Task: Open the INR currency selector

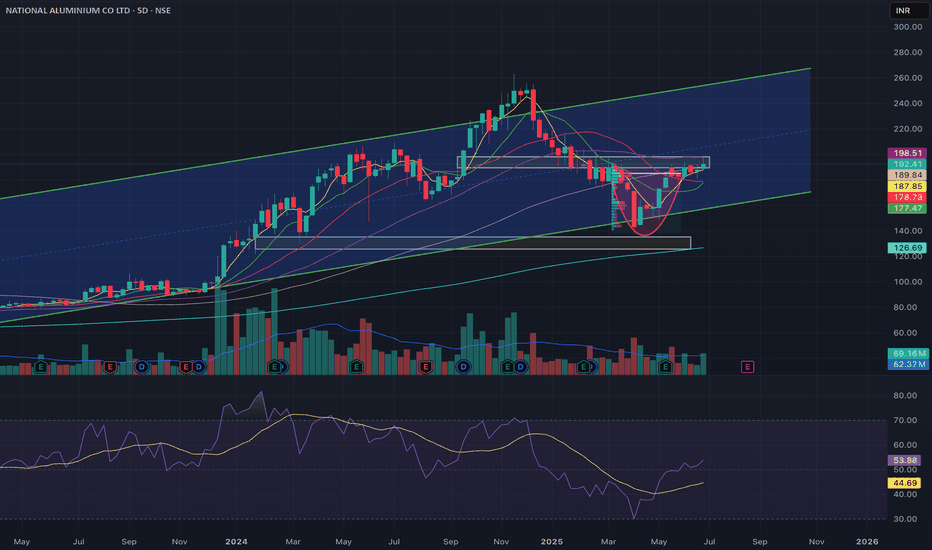Action: 907,11
